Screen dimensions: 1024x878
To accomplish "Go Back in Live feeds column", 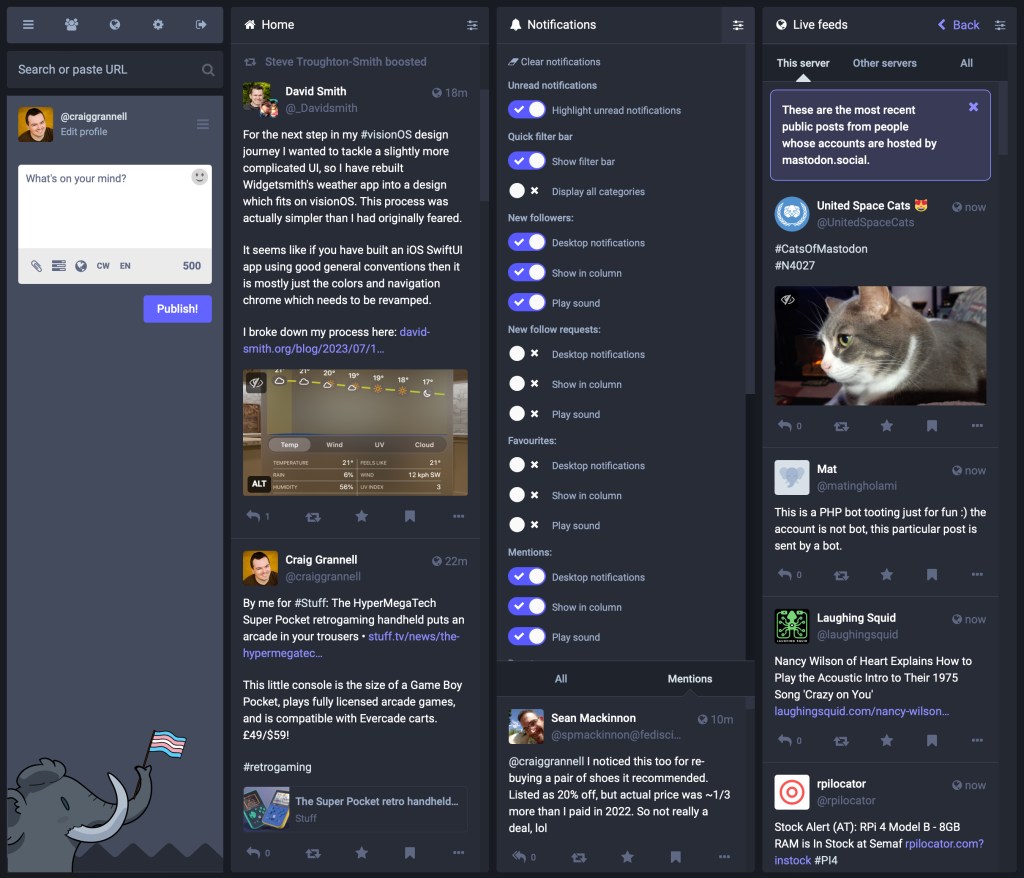I will [959, 25].
